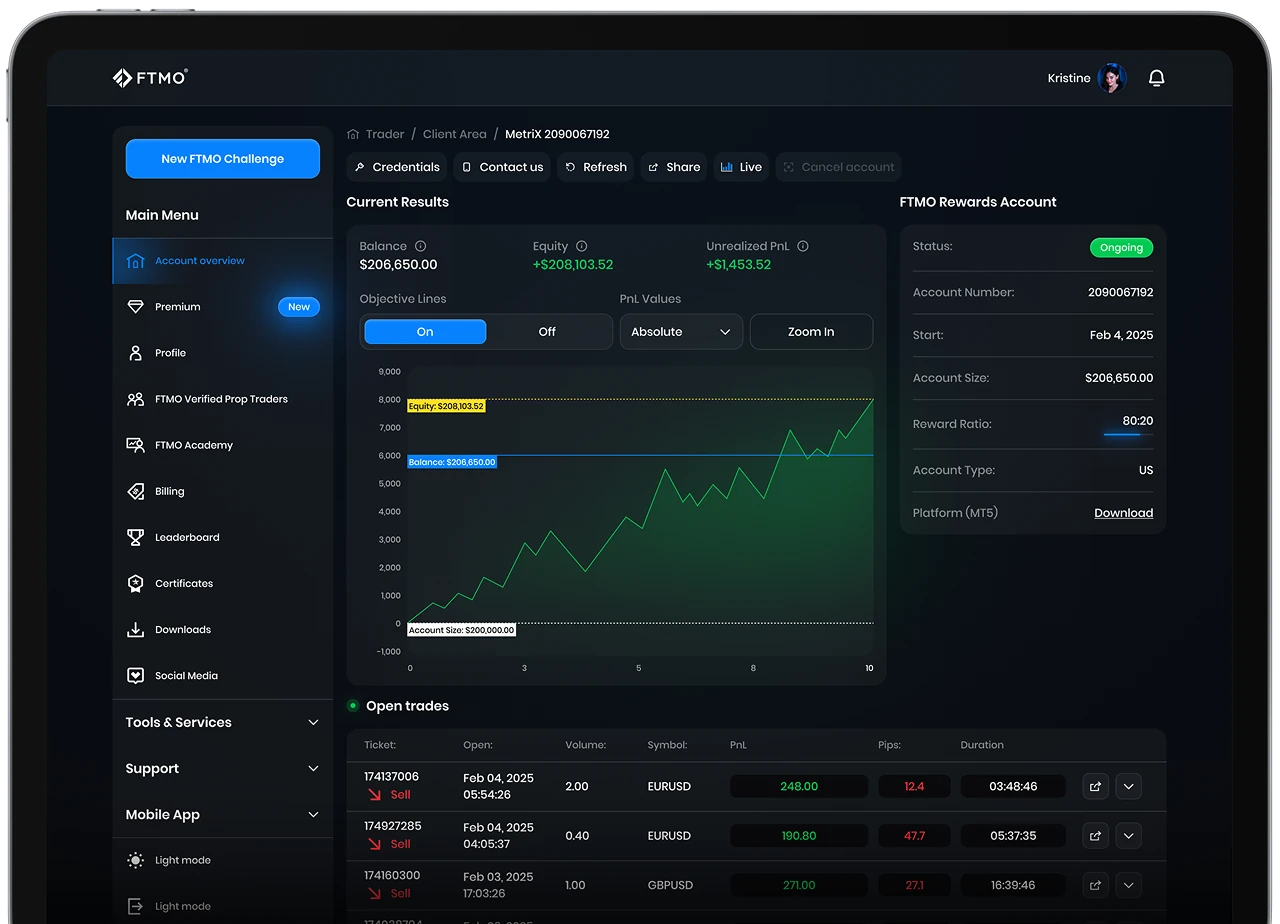Image resolution: width=1280 pixels, height=924 pixels.
Task: Click the Downloads icon in sidebar
Action: 136,630
